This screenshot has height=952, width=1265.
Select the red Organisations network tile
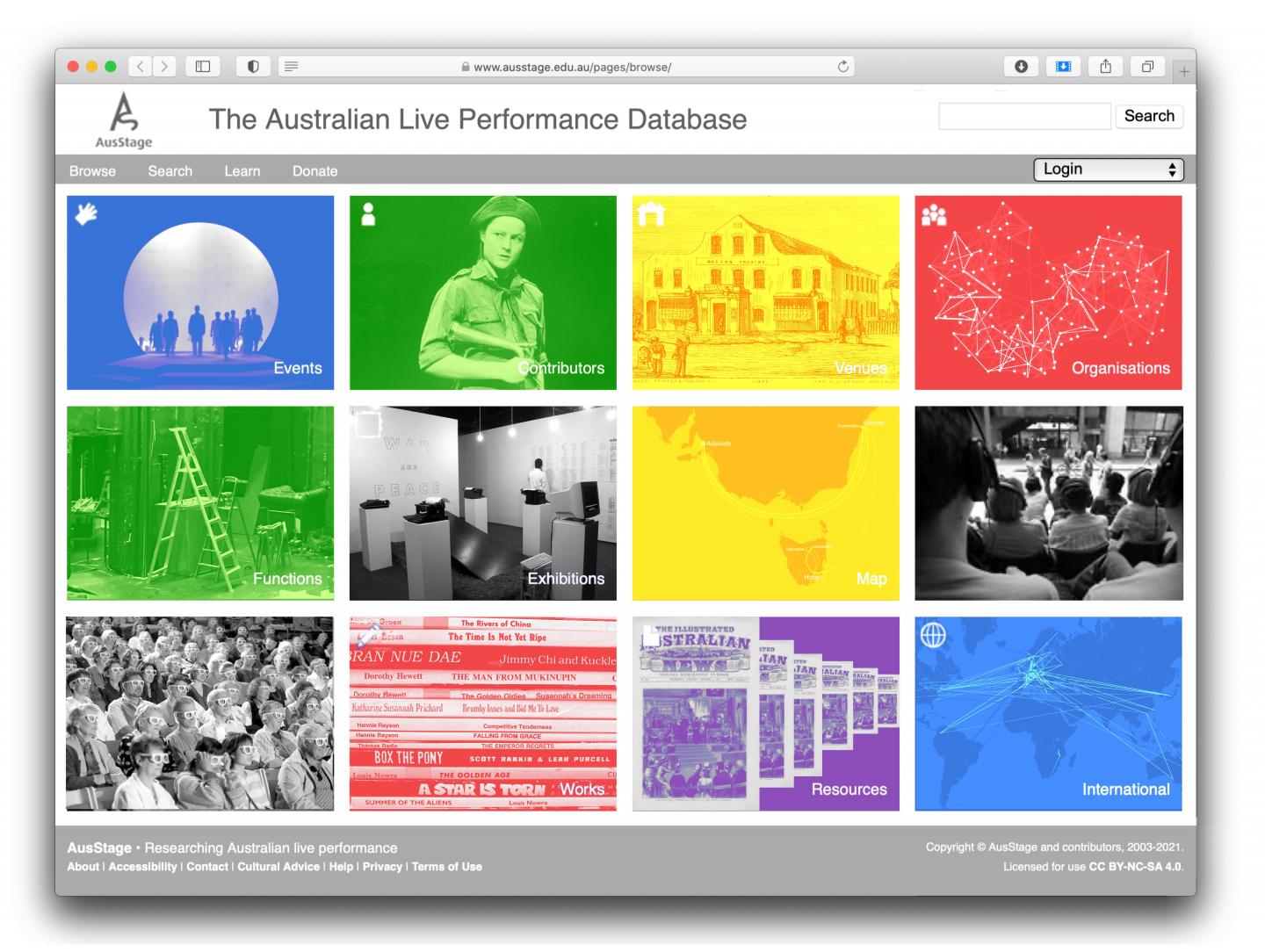(x=1048, y=292)
